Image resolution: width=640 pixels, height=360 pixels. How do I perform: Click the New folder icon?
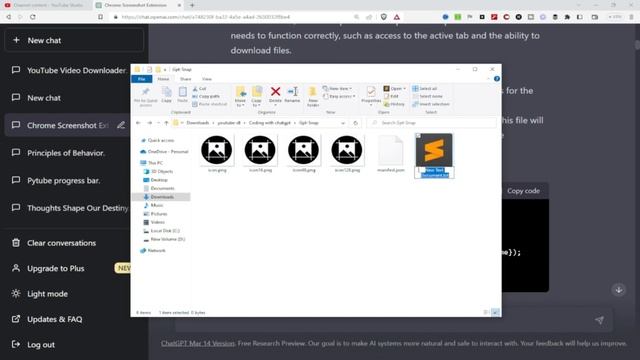click(313, 92)
